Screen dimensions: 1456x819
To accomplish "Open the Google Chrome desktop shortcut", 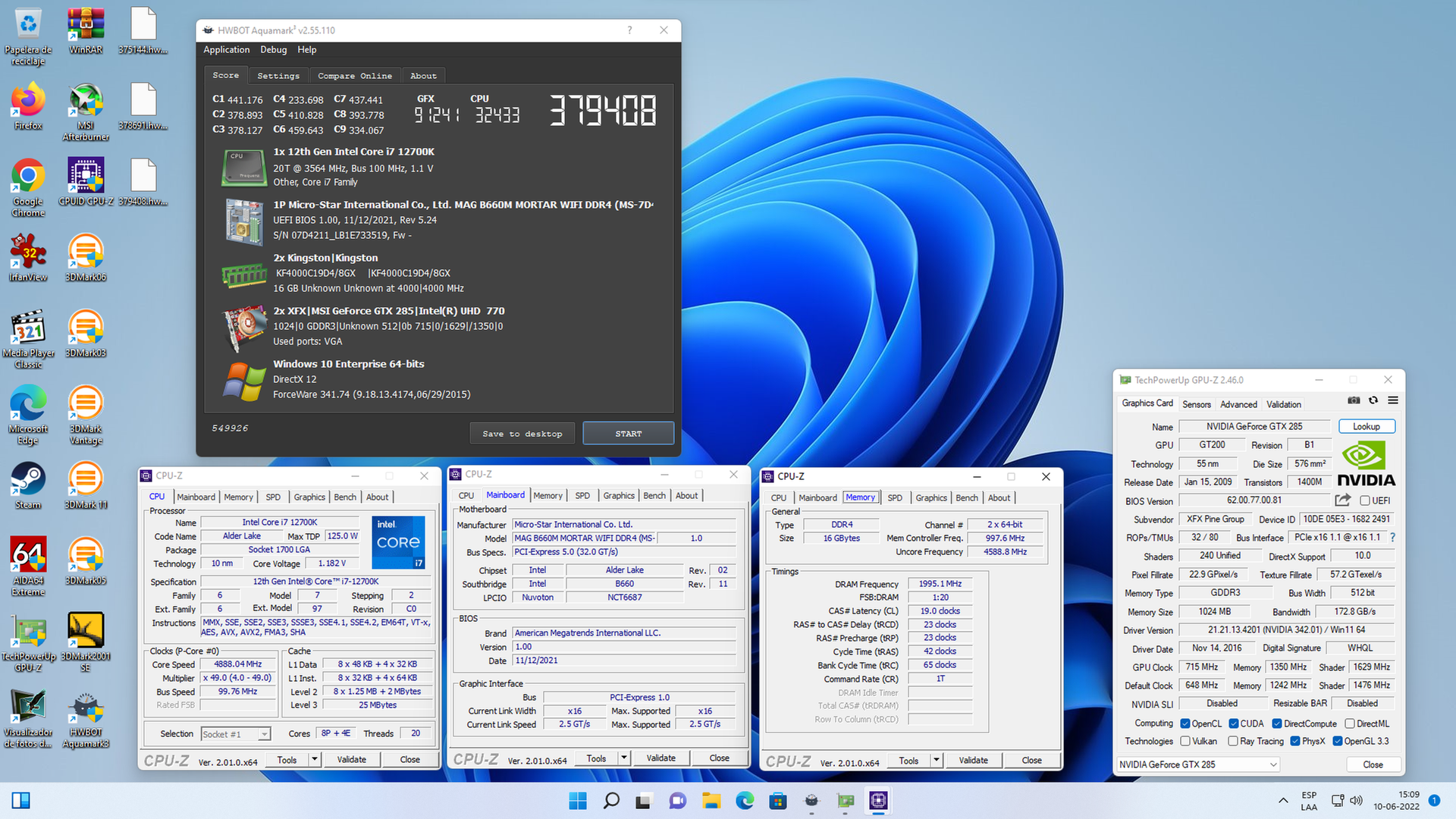I will (x=28, y=188).
